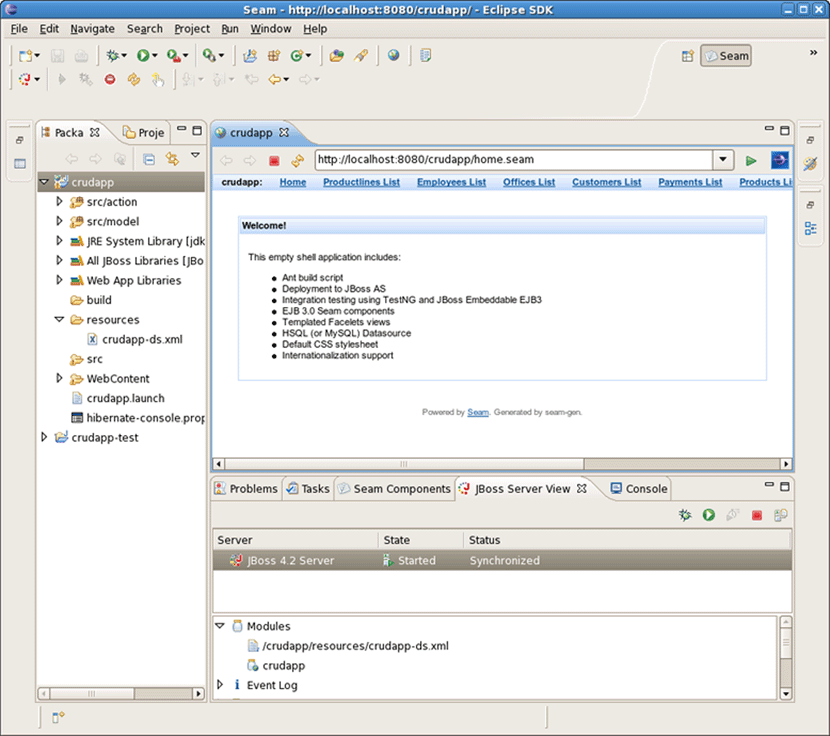Click the browser refresh icon
This screenshot has height=736, width=830.
[297, 161]
